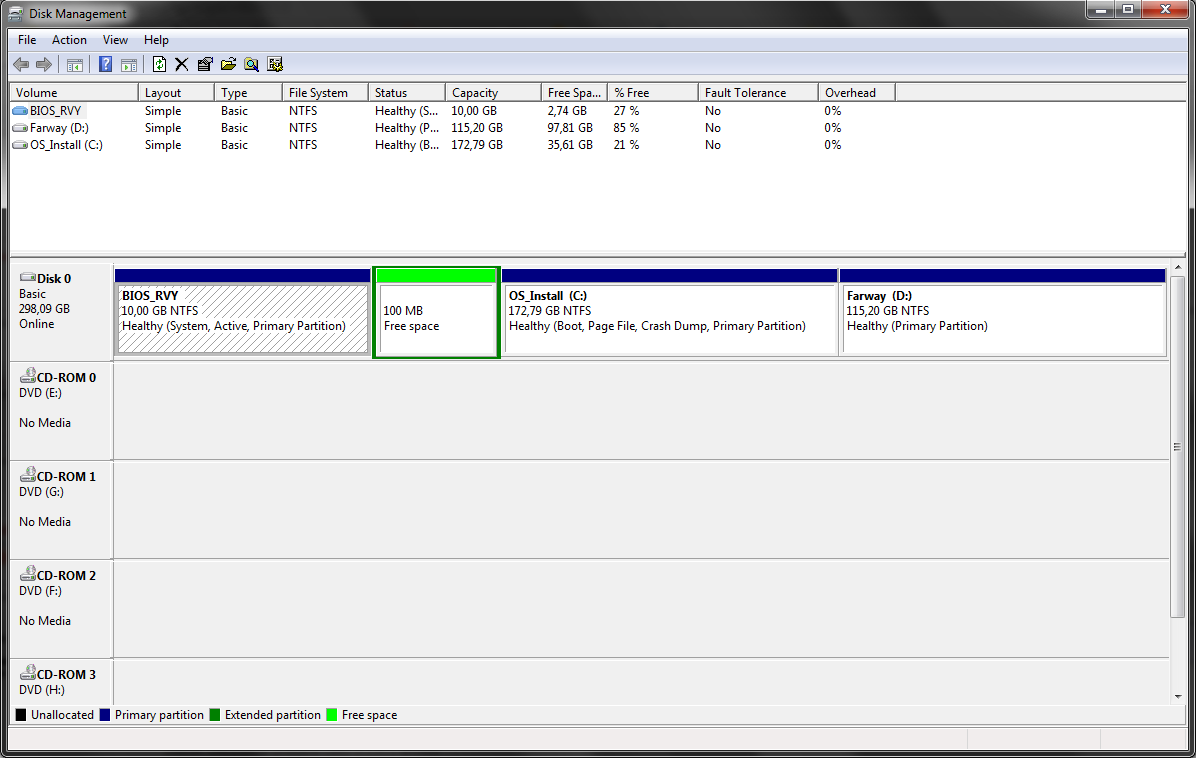
Task: Select the 100 MB Free space block
Action: pos(436,311)
